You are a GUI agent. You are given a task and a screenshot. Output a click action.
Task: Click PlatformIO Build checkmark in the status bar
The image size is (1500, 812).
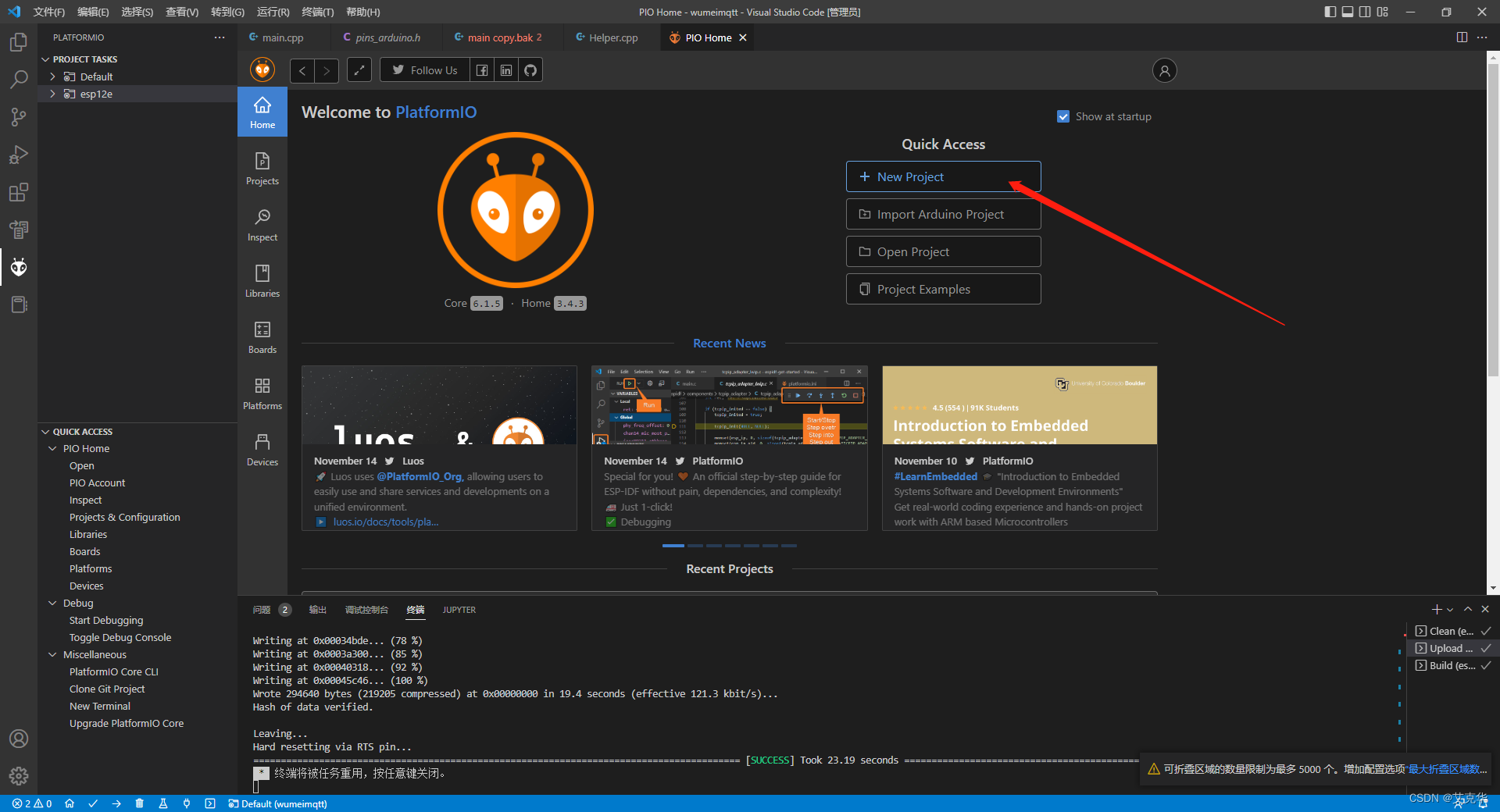pos(93,803)
